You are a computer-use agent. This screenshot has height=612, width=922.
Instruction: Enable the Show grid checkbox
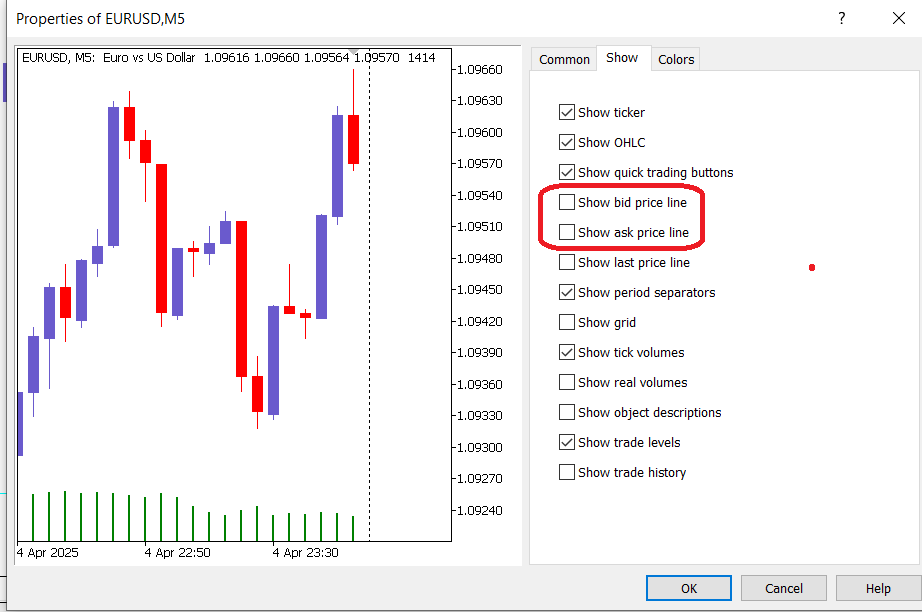point(567,322)
